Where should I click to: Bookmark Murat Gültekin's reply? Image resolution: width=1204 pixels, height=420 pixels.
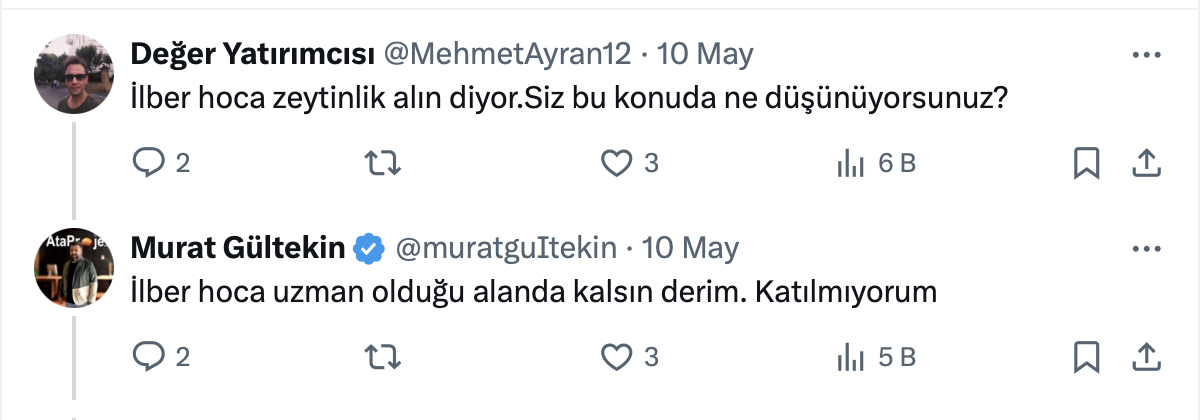coord(1086,356)
